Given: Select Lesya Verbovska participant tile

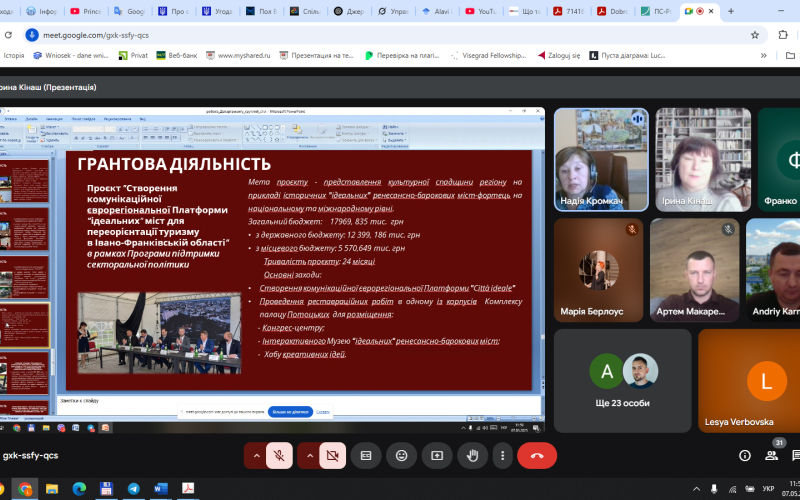Looking at the screenshot, I should (x=749, y=381).
